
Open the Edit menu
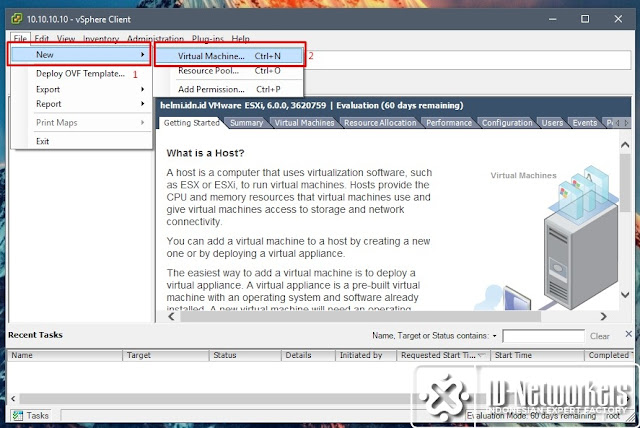42,38
